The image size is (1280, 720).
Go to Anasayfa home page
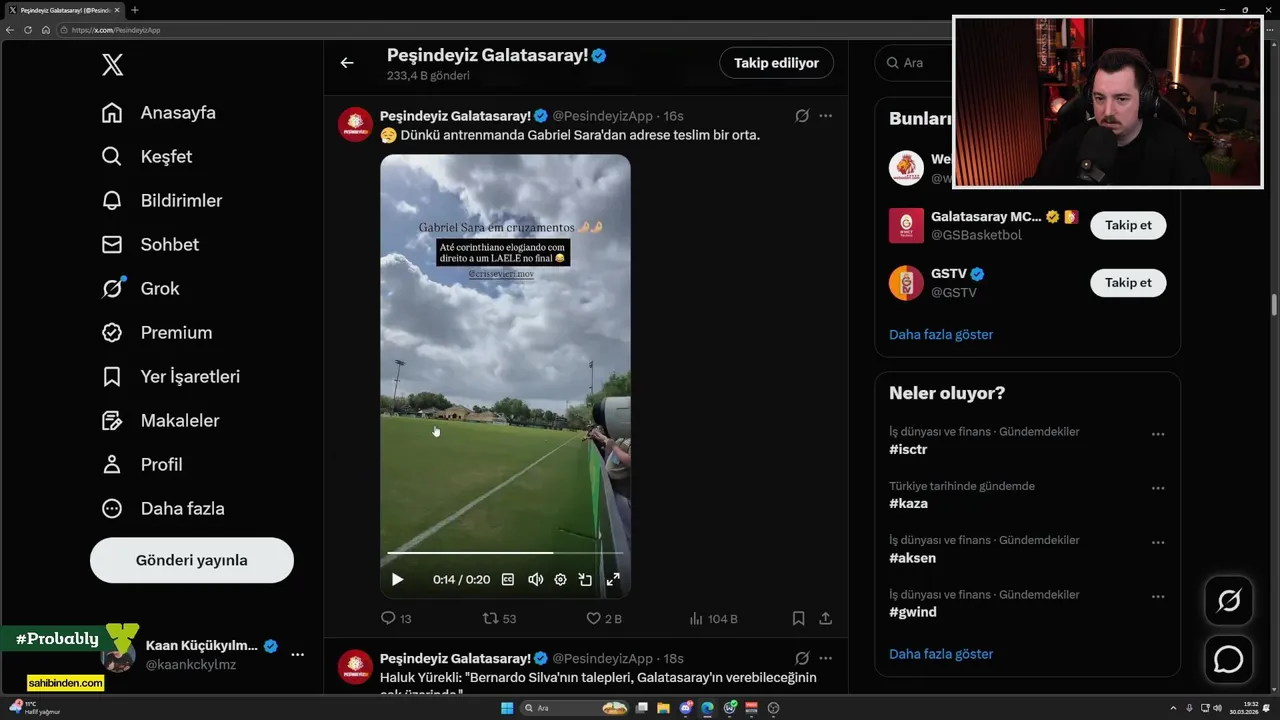tap(159, 113)
